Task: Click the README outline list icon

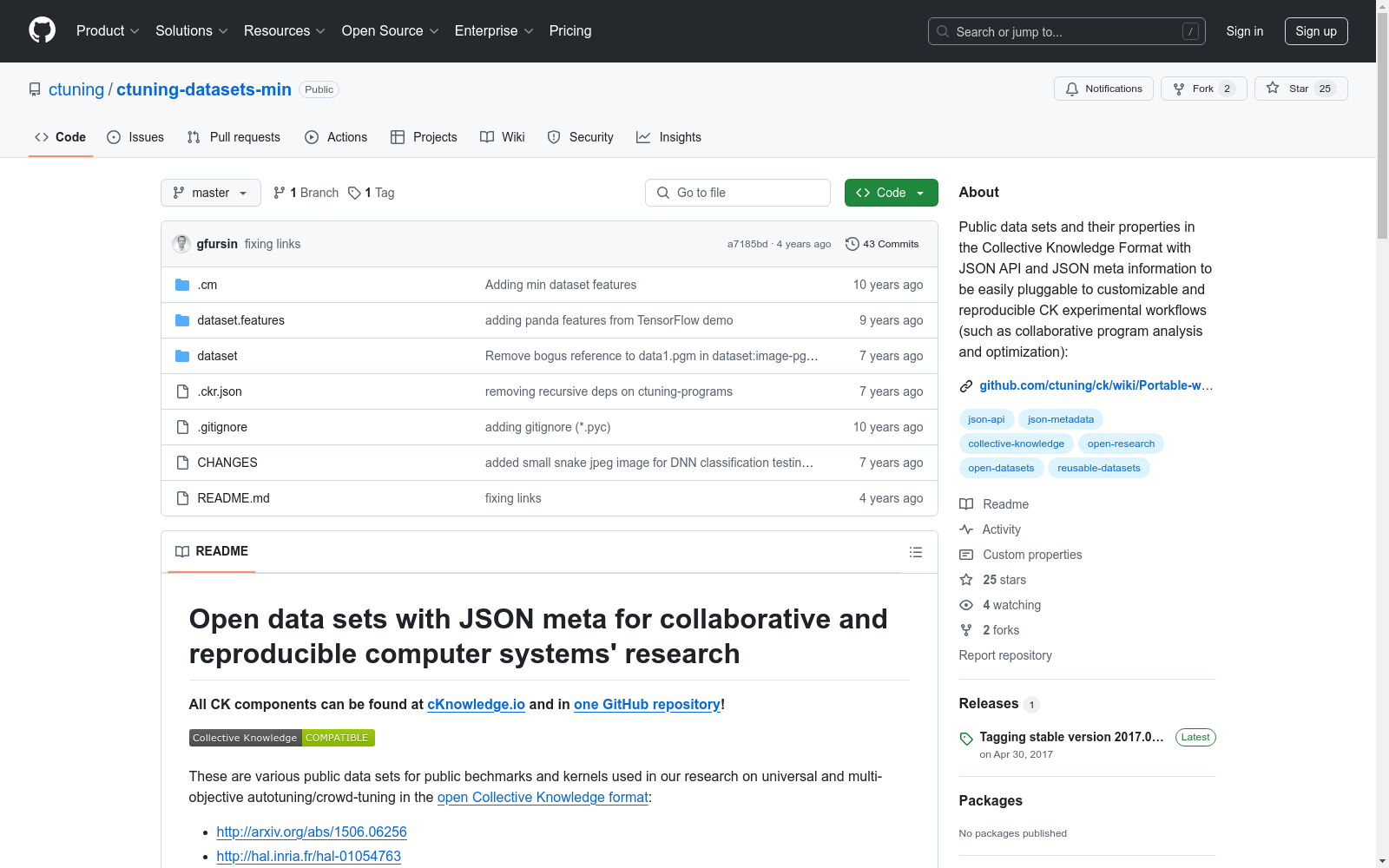Action: pos(915,552)
